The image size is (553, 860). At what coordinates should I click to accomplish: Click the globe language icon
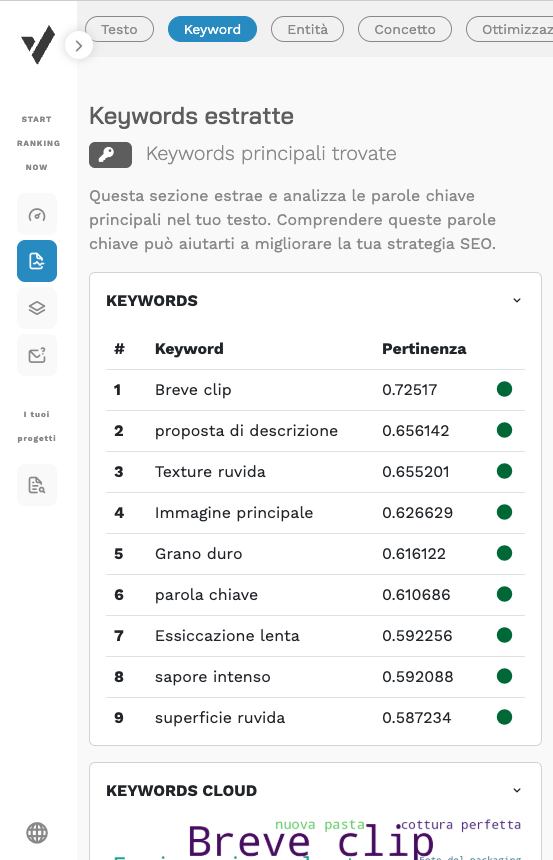point(37,833)
